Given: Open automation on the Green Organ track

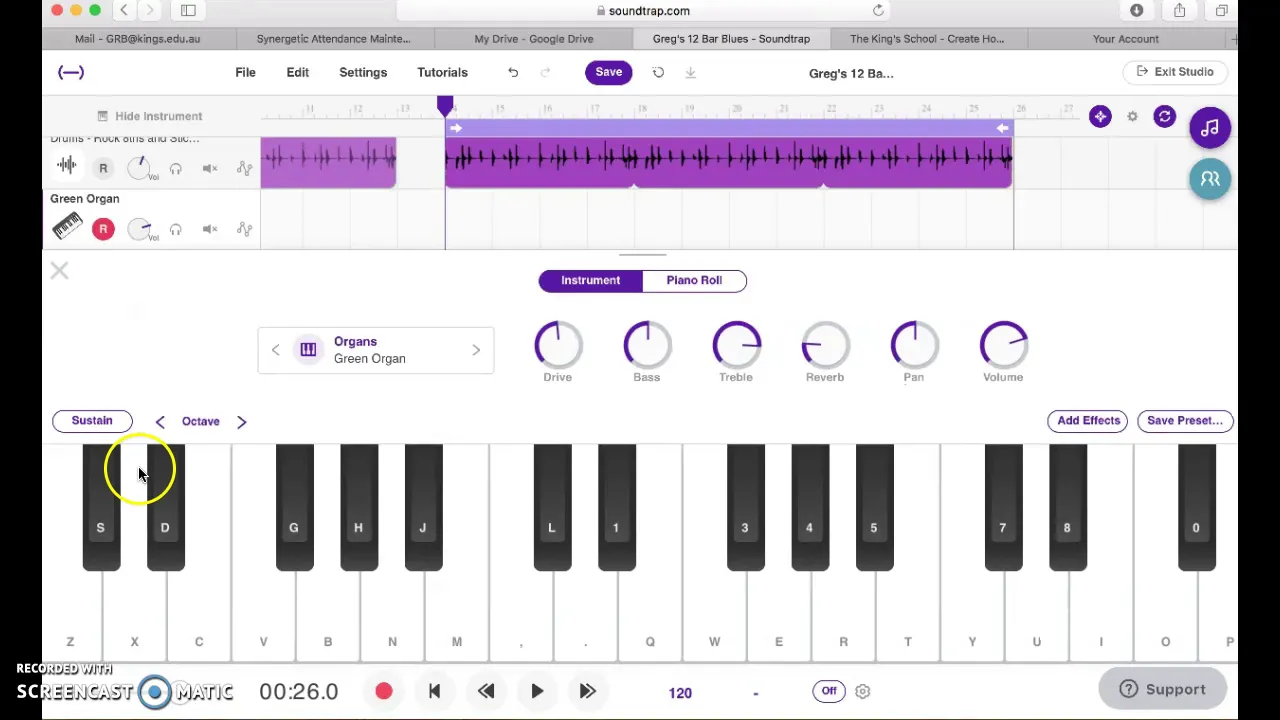Looking at the screenshot, I should click(244, 229).
